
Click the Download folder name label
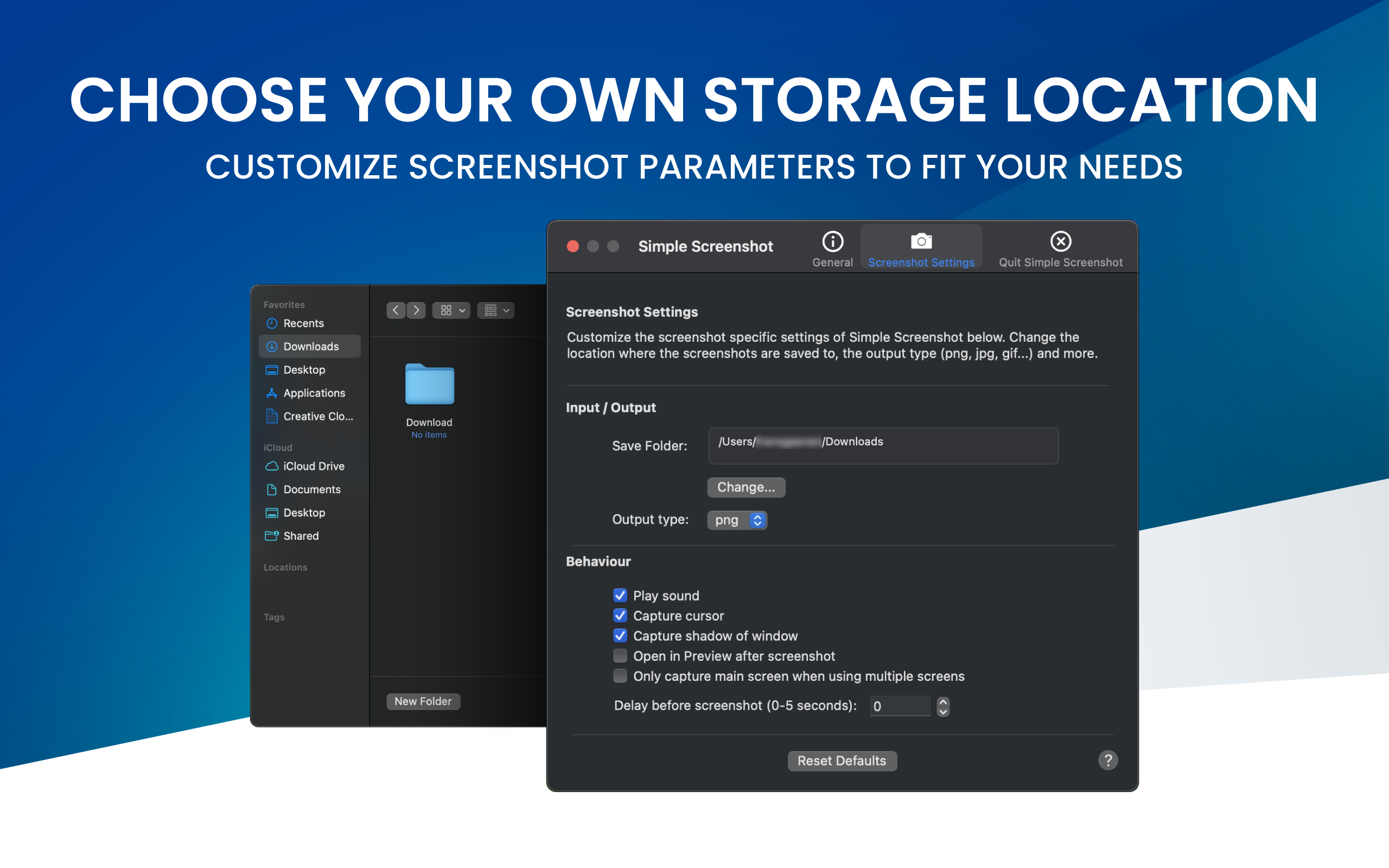pyautogui.click(x=429, y=423)
